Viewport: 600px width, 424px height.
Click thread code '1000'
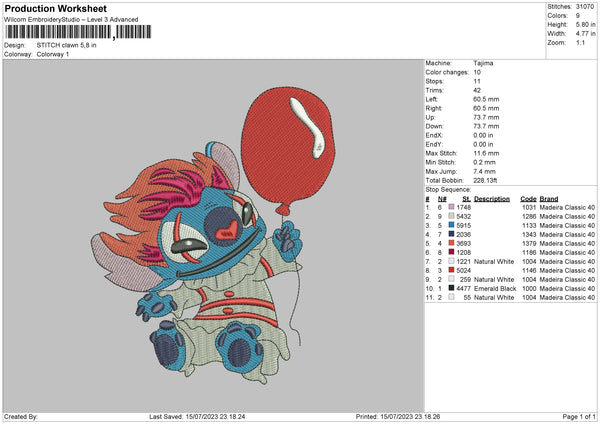pos(529,288)
